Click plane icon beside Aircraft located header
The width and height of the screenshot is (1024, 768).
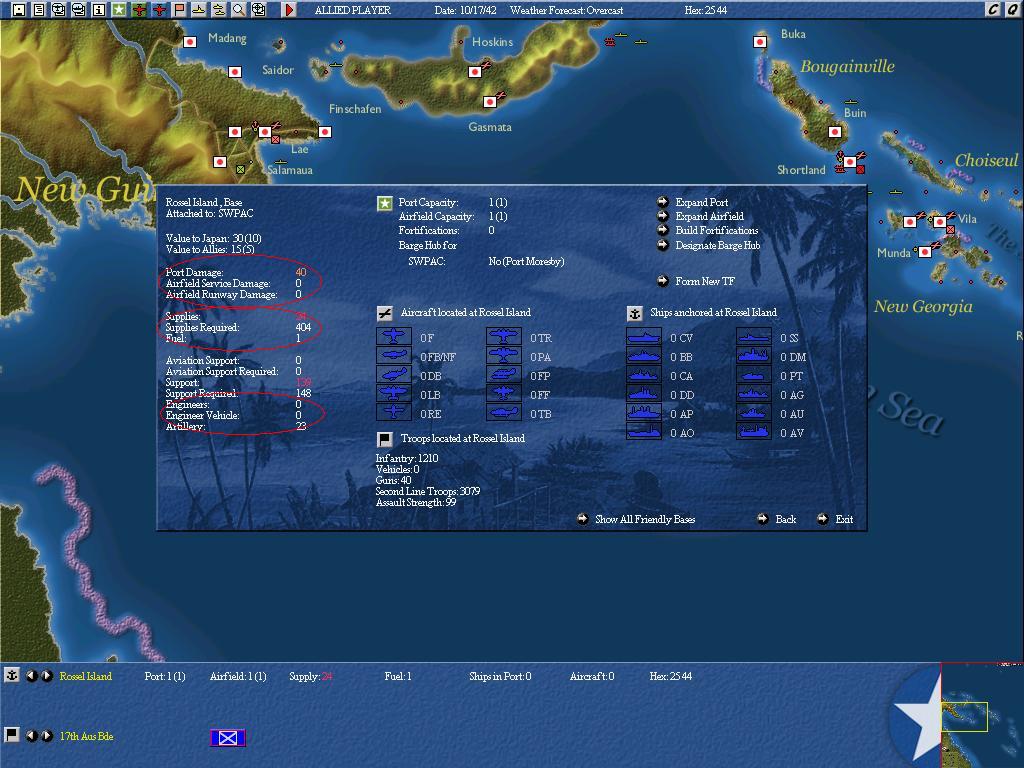(385, 313)
